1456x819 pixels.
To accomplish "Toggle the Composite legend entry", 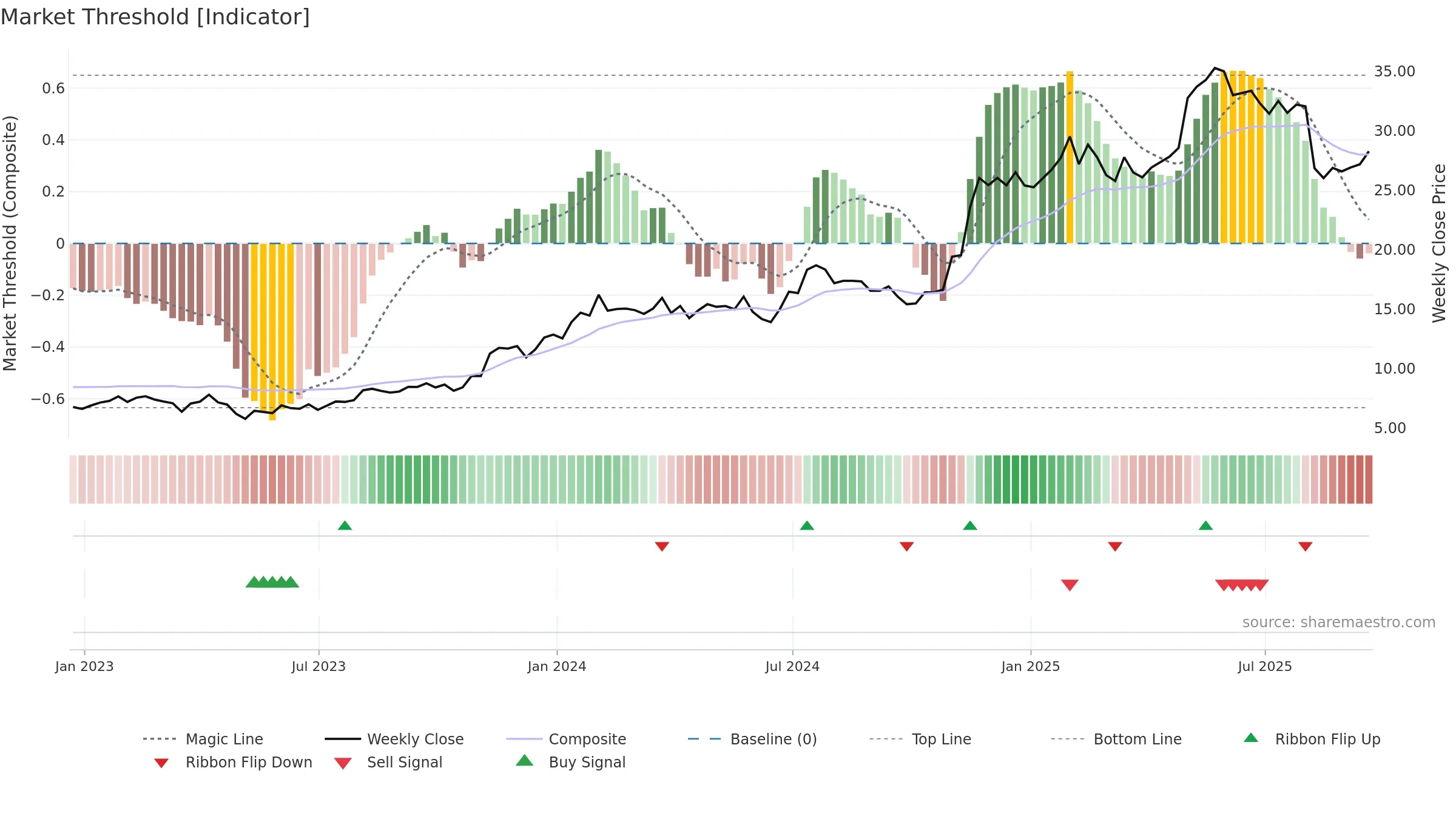I will (567, 739).
